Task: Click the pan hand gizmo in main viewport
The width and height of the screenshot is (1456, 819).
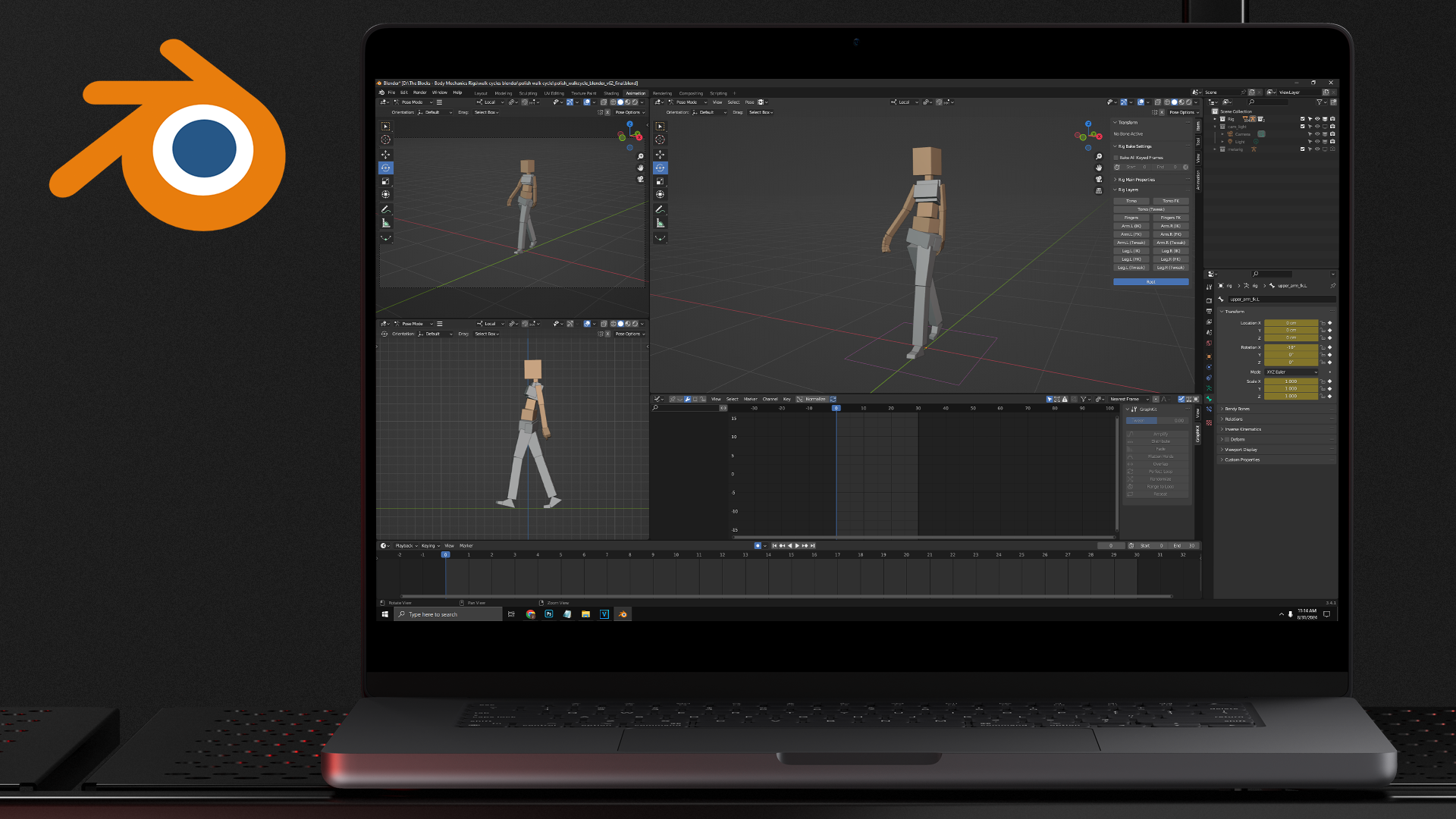Action: 1099,168
